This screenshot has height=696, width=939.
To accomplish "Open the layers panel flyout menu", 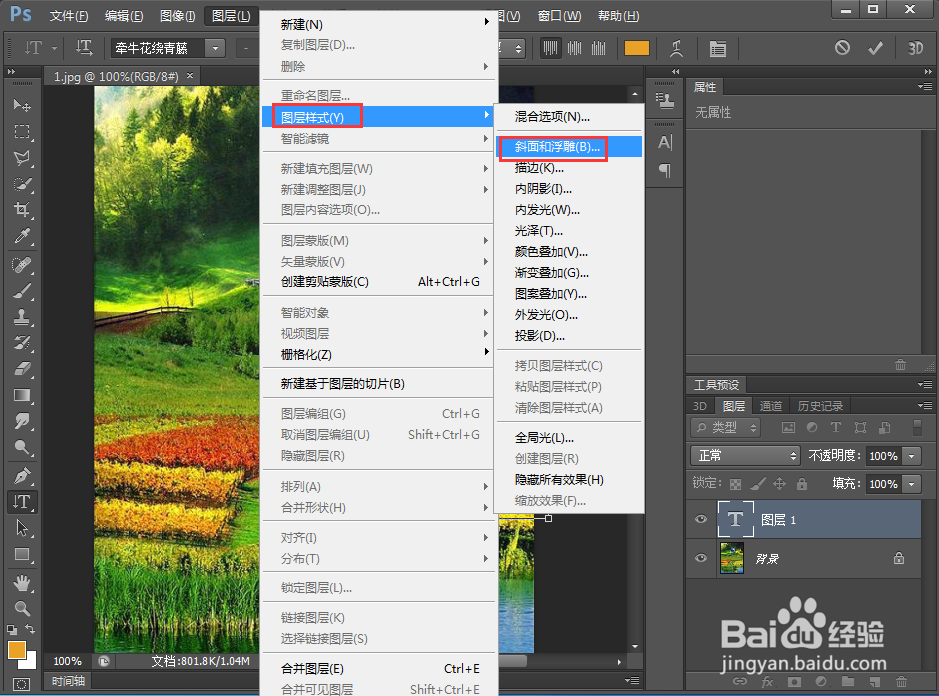I will 925,406.
